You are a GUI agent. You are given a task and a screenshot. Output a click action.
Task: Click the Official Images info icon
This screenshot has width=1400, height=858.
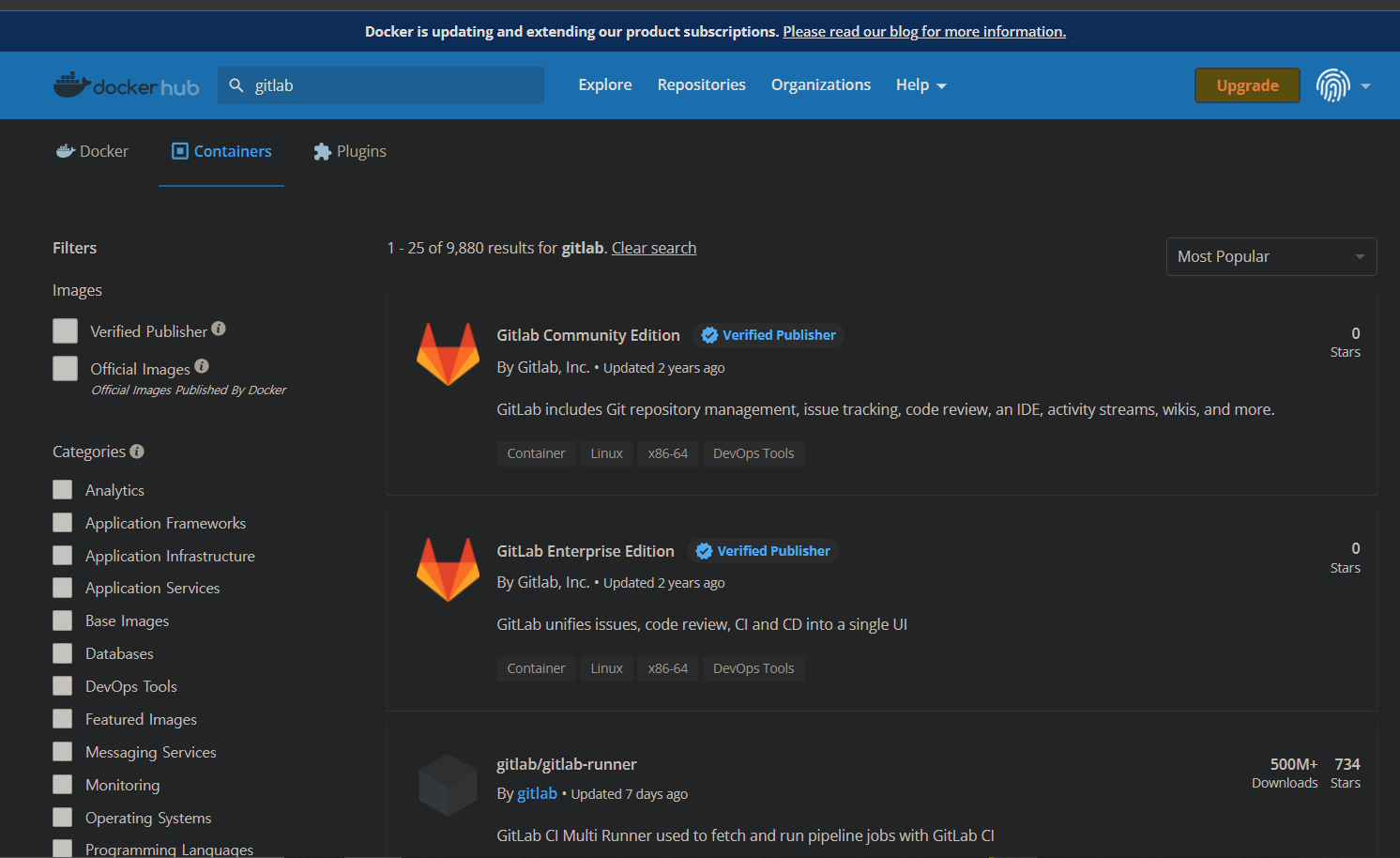202,366
